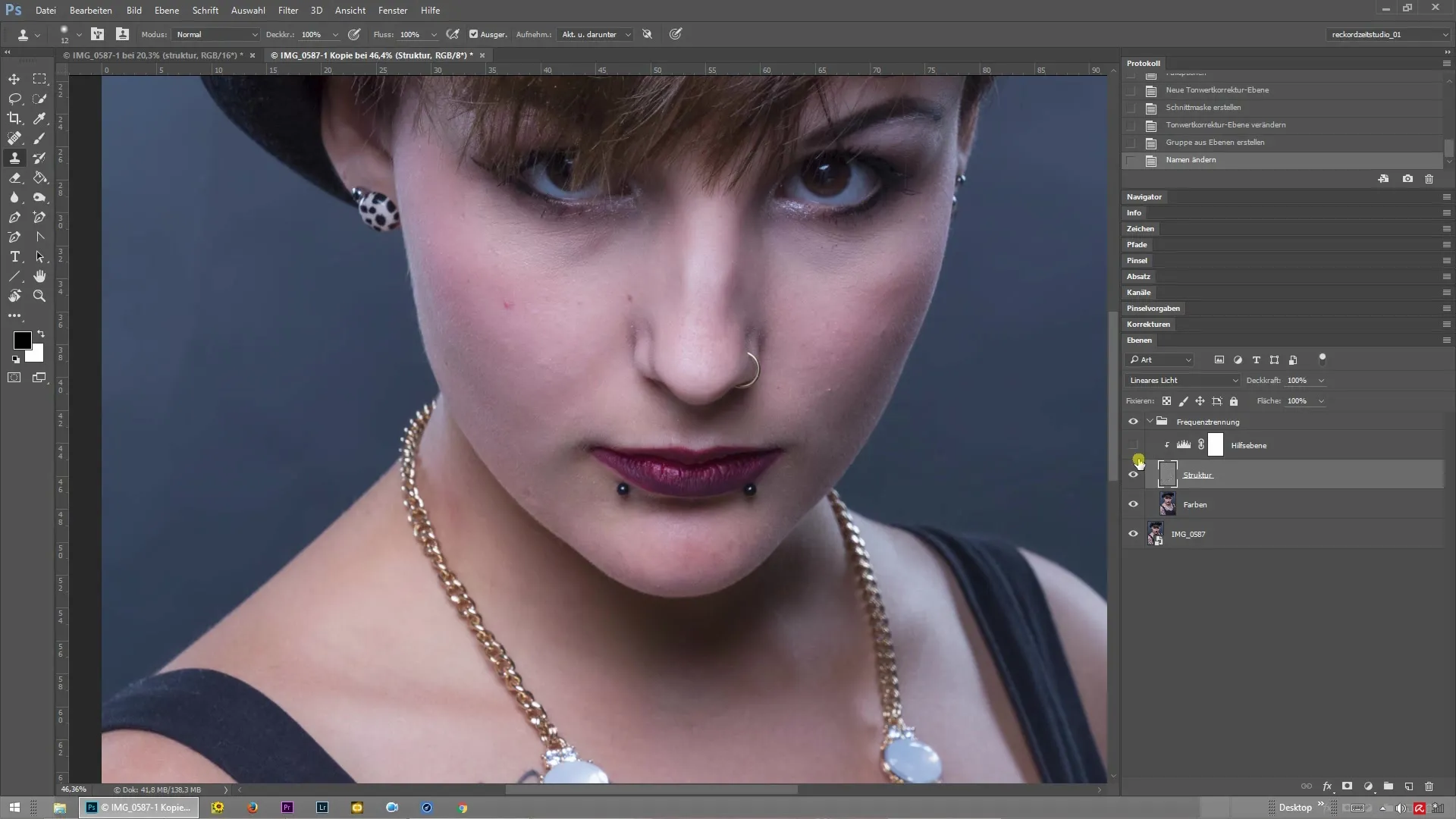The height and width of the screenshot is (819, 1456).
Task: Switch to IMG_0587-1 struktur document tab
Action: (x=153, y=55)
